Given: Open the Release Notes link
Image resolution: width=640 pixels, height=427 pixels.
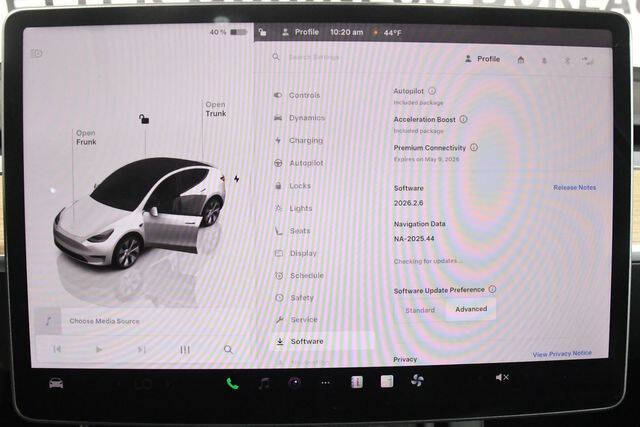Looking at the screenshot, I should point(574,187).
